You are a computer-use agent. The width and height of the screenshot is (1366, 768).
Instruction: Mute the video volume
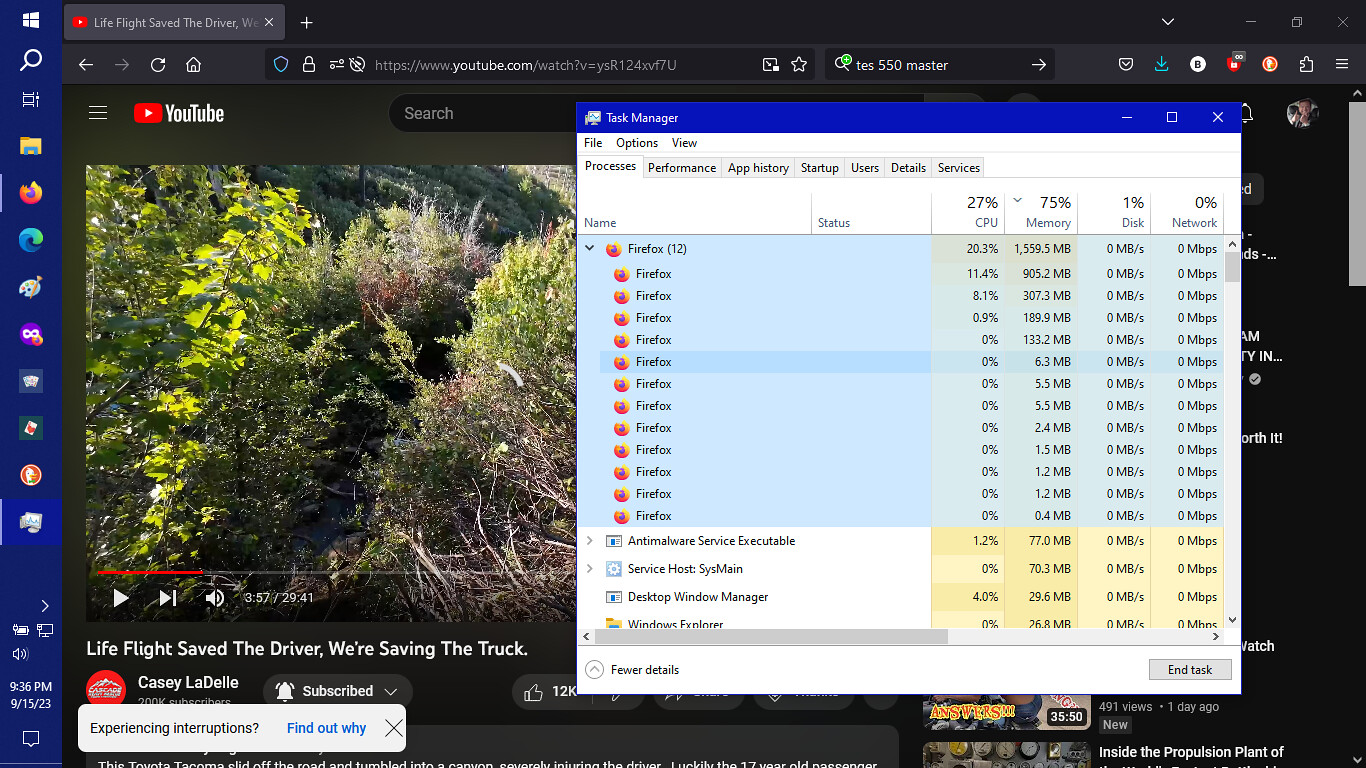tap(215, 598)
